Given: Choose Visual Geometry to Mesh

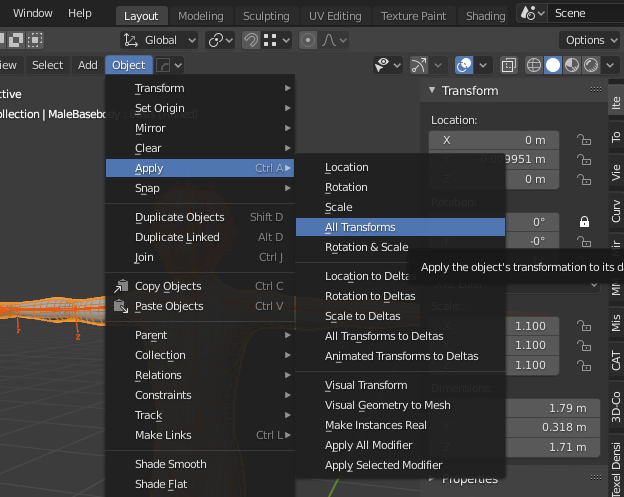Looking at the screenshot, I should pos(400,405).
